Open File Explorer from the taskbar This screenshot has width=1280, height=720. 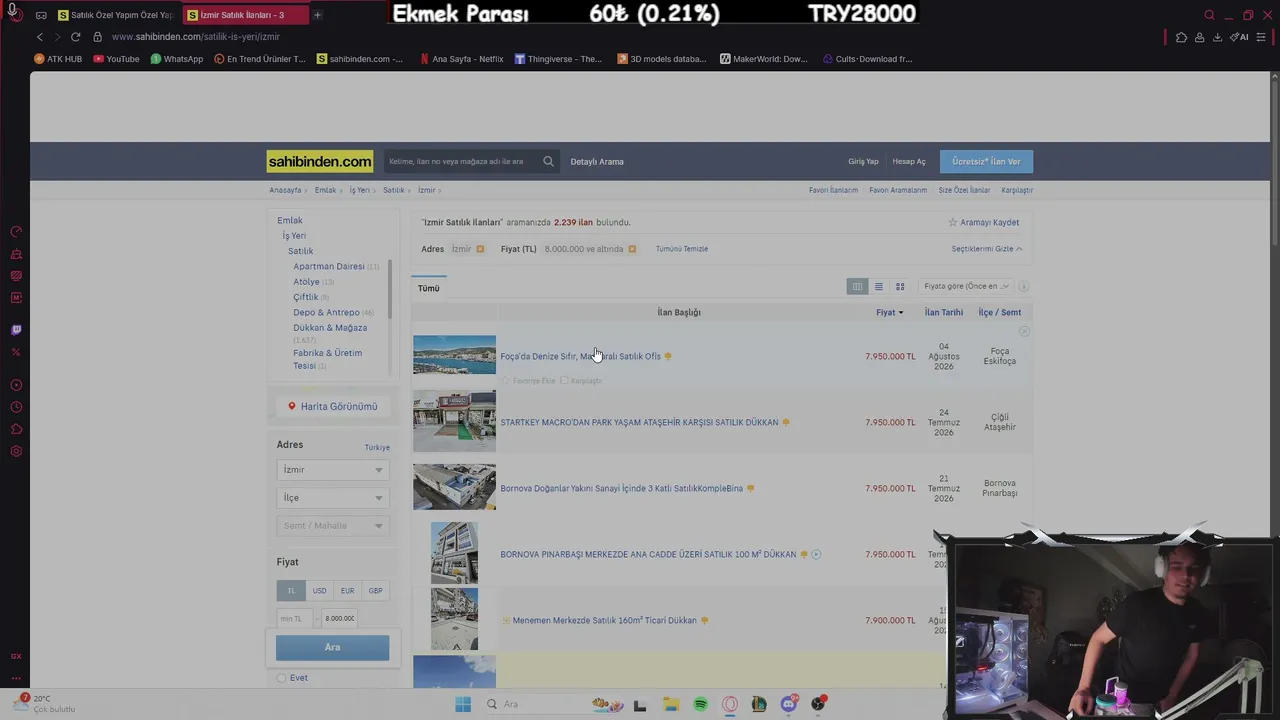click(670, 704)
